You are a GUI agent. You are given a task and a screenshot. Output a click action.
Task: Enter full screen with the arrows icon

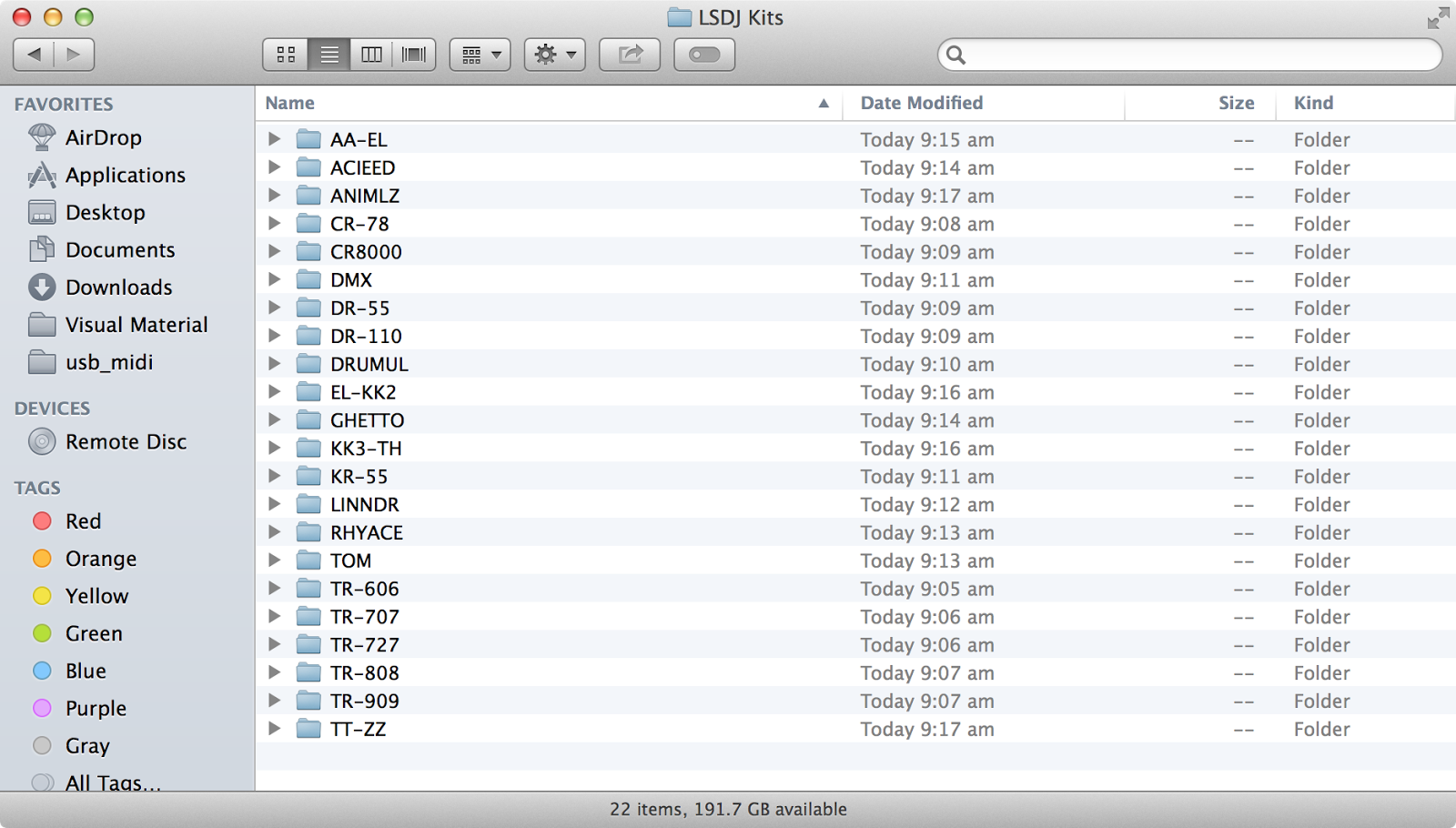point(1438,17)
